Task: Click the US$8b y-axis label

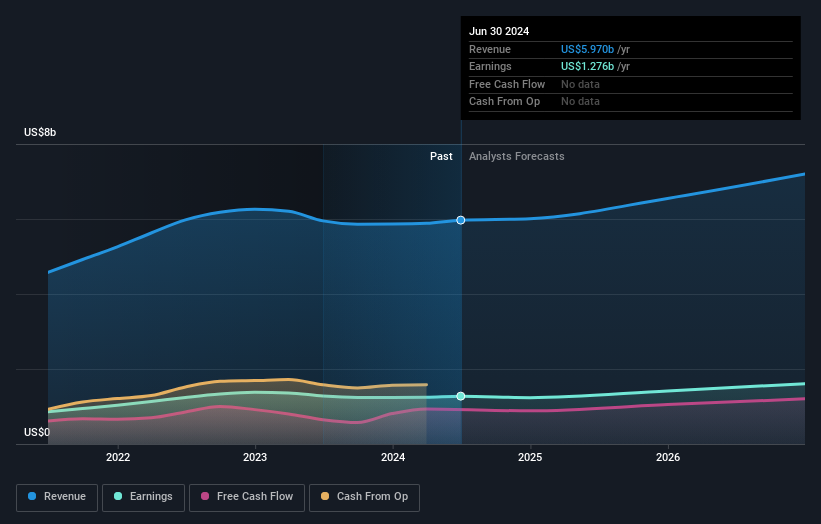Action: click(x=40, y=132)
